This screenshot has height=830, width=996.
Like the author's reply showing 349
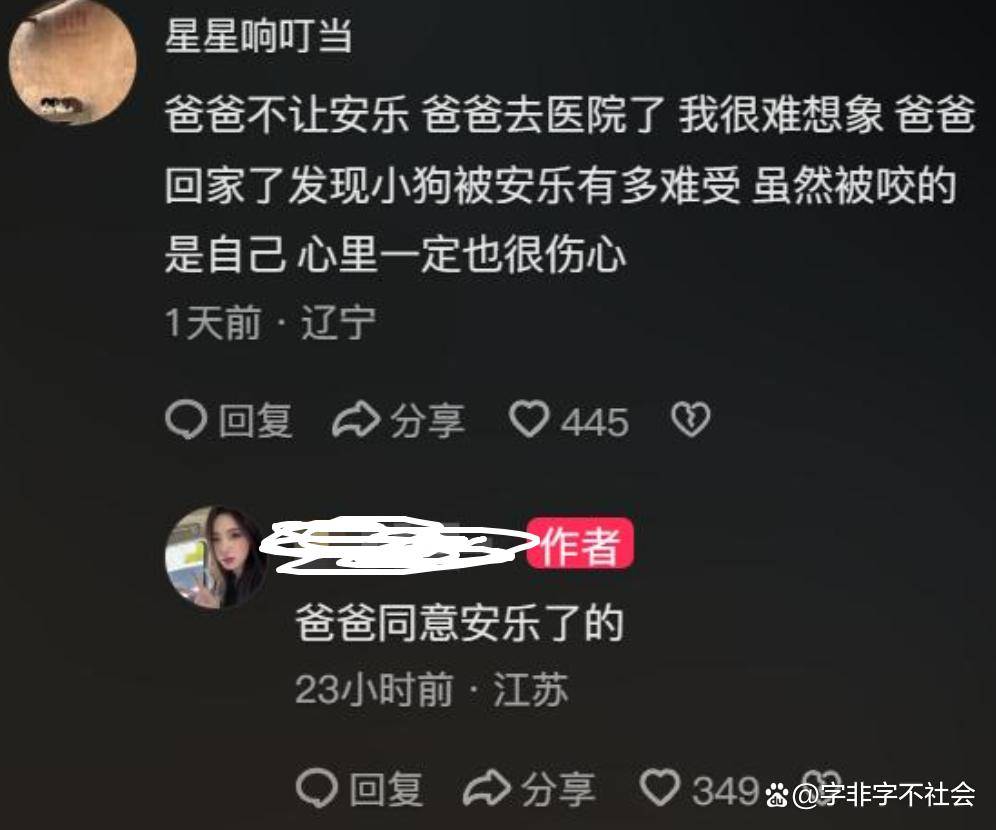pyautogui.click(x=660, y=787)
